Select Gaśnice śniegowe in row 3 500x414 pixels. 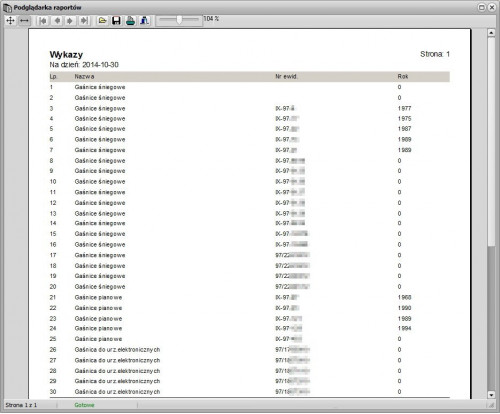100,109
